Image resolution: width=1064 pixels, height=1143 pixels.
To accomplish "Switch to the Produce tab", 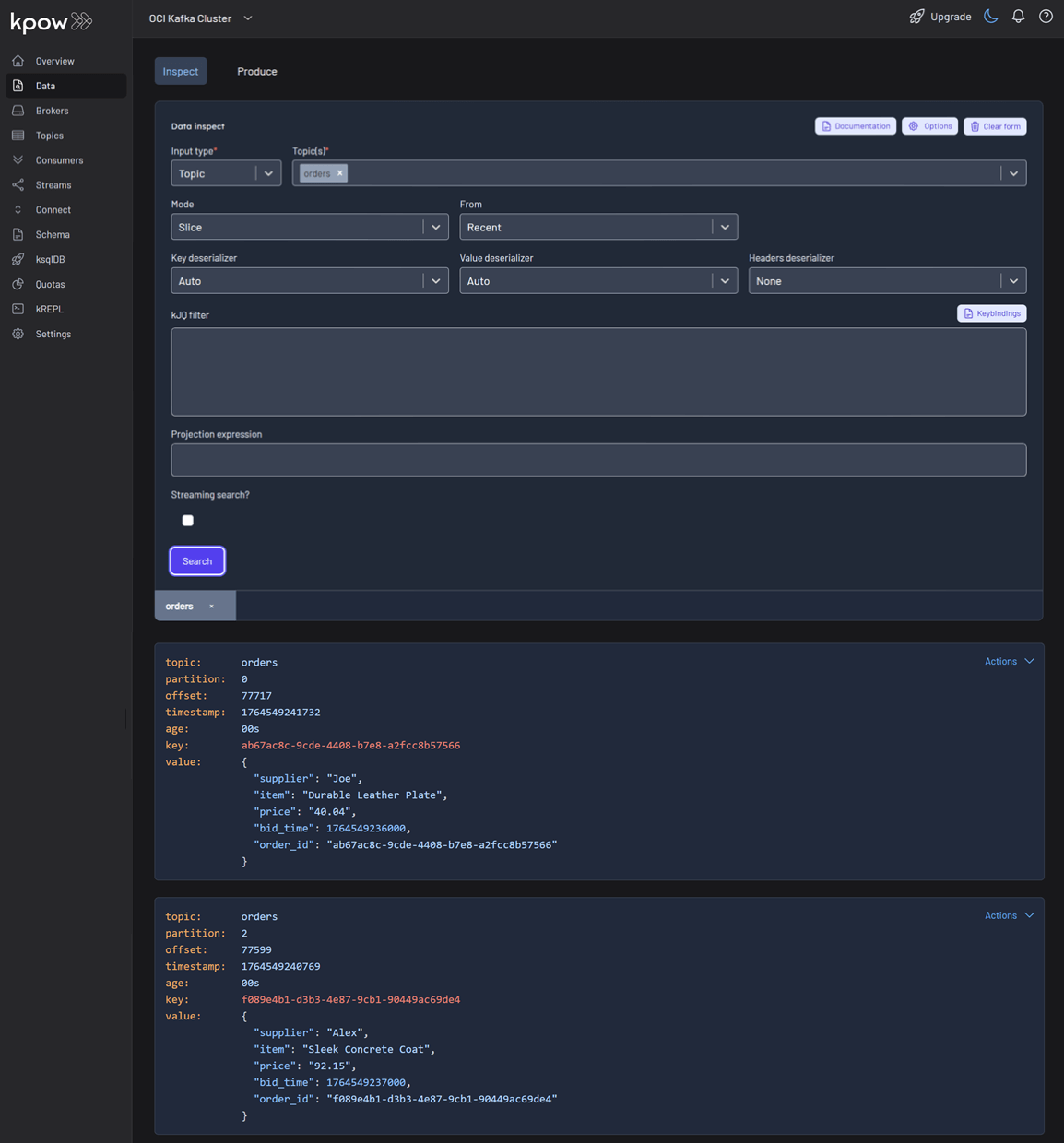I will click(x=257, y=71).
